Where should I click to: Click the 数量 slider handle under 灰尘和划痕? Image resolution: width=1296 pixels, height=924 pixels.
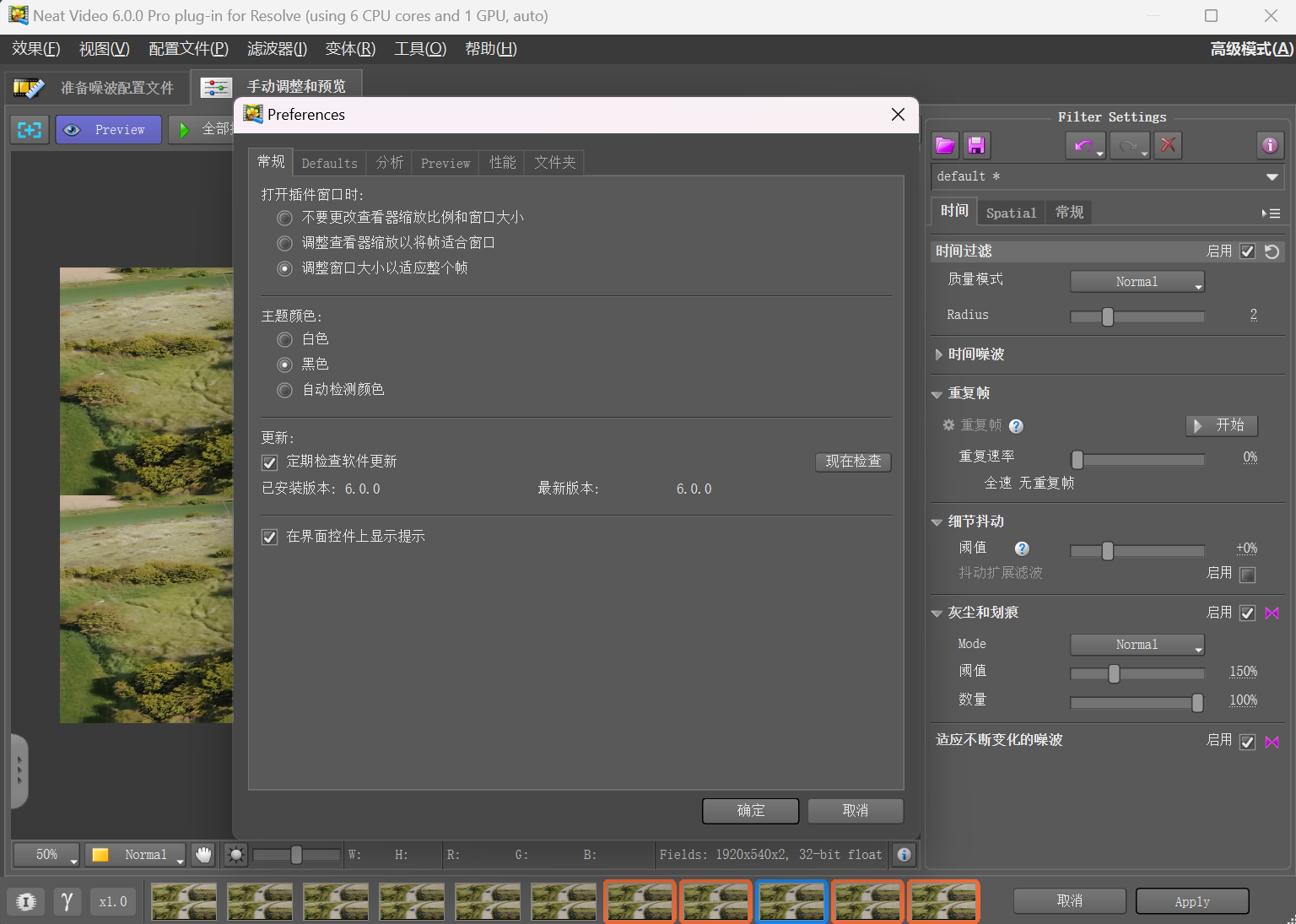click(1197, 702)
